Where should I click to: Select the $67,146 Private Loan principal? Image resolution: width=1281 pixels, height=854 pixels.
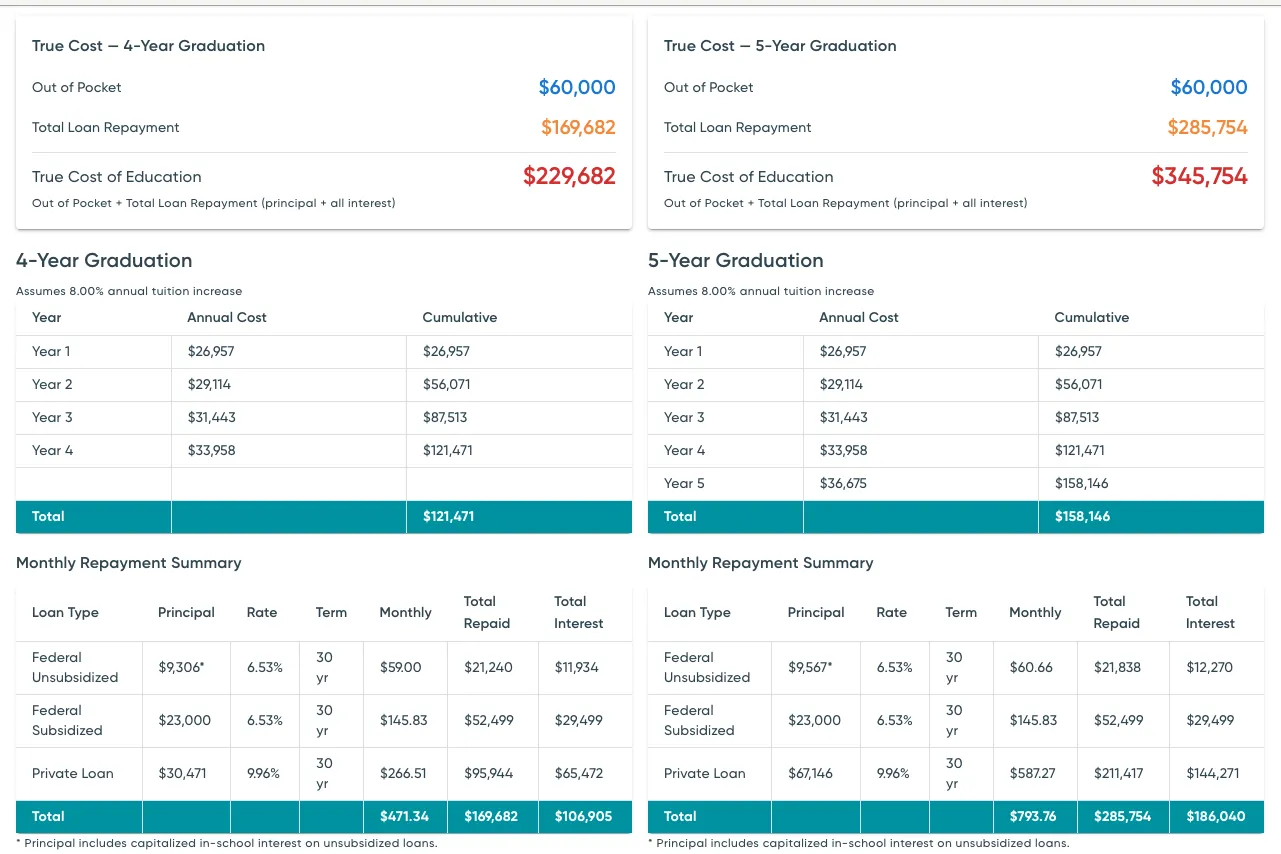click(x=811, y=774)
